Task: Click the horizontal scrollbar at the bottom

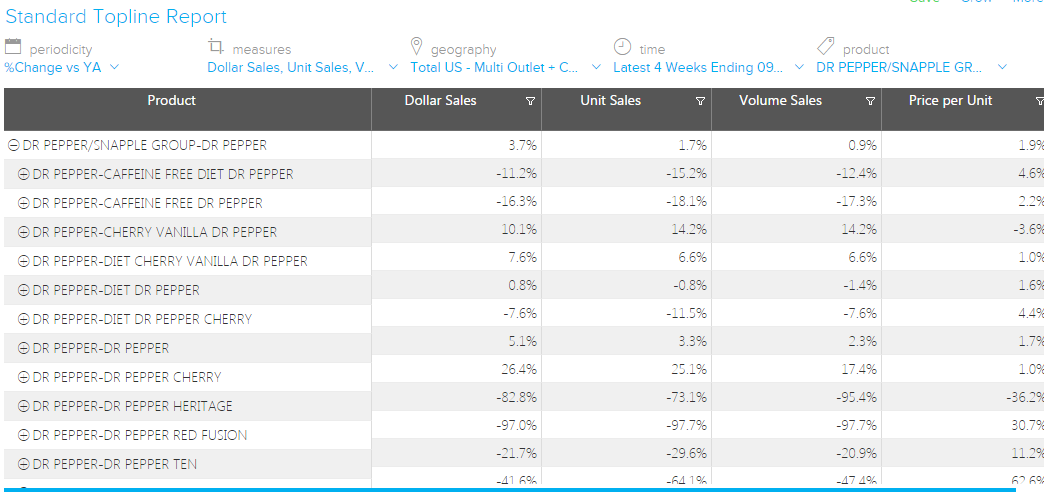Action: (500, 490)
